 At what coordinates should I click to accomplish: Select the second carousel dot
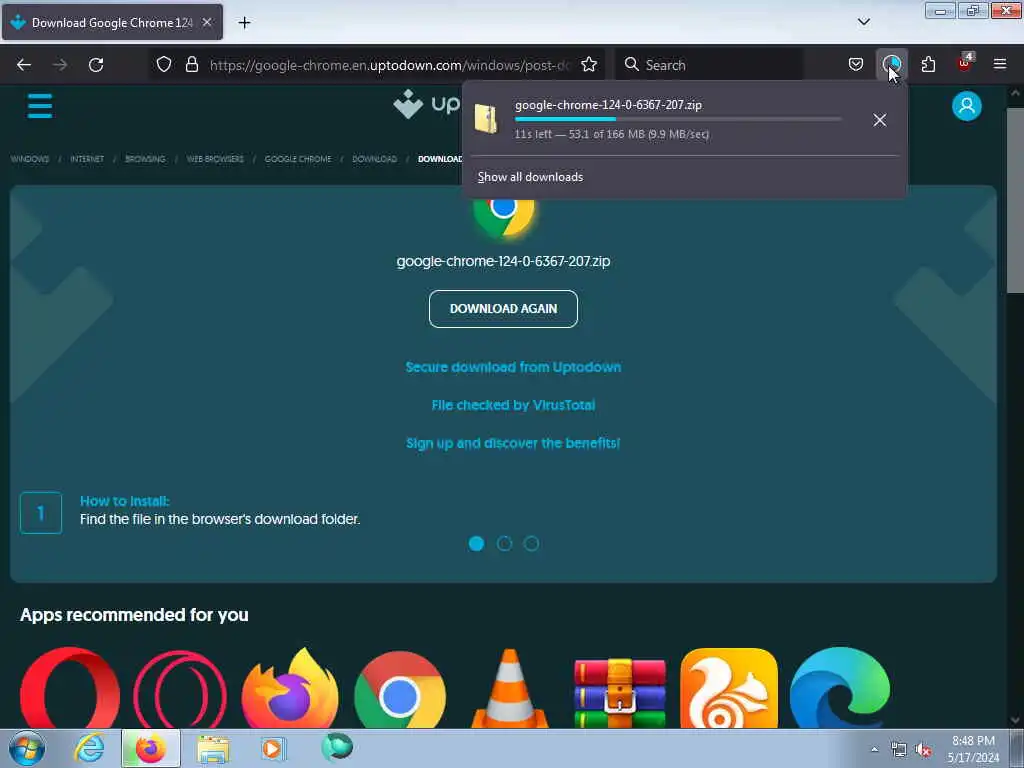[504, 543]
